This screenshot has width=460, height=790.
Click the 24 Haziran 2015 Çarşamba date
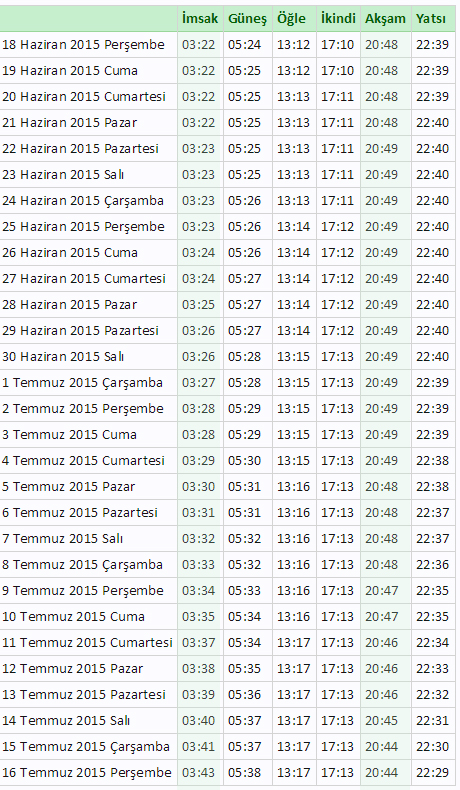pyautogui.click(x=83, y=201)
